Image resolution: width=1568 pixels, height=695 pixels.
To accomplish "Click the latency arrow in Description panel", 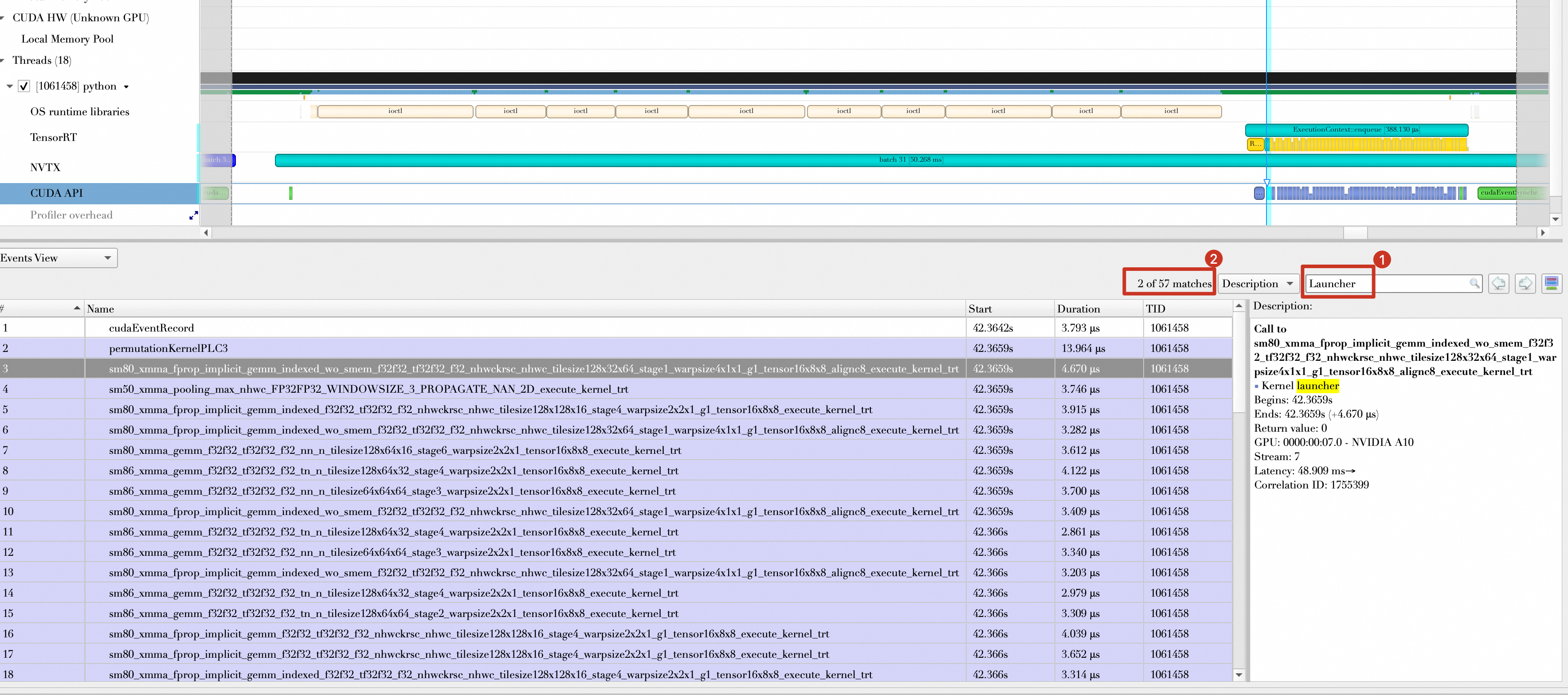I will point(1351,471).
